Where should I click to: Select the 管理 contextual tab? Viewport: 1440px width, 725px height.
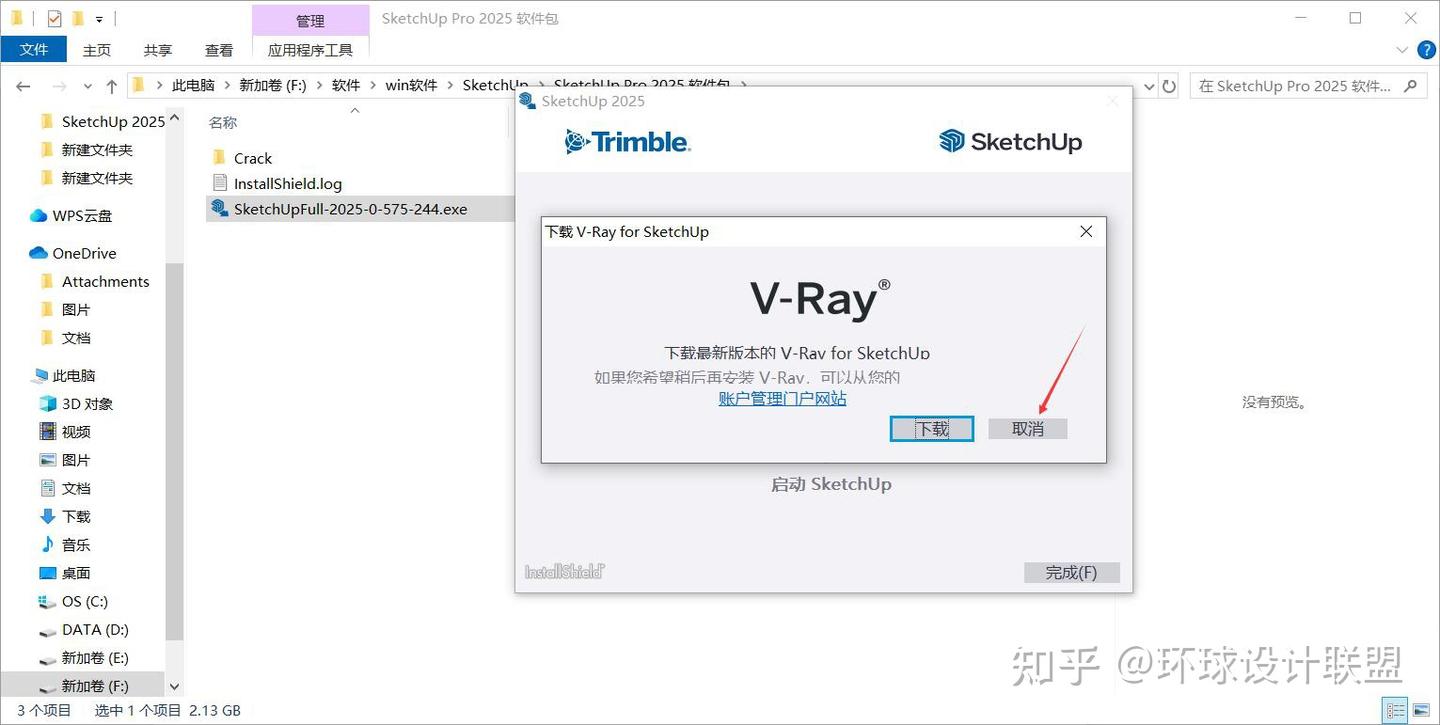coord(310,20)
